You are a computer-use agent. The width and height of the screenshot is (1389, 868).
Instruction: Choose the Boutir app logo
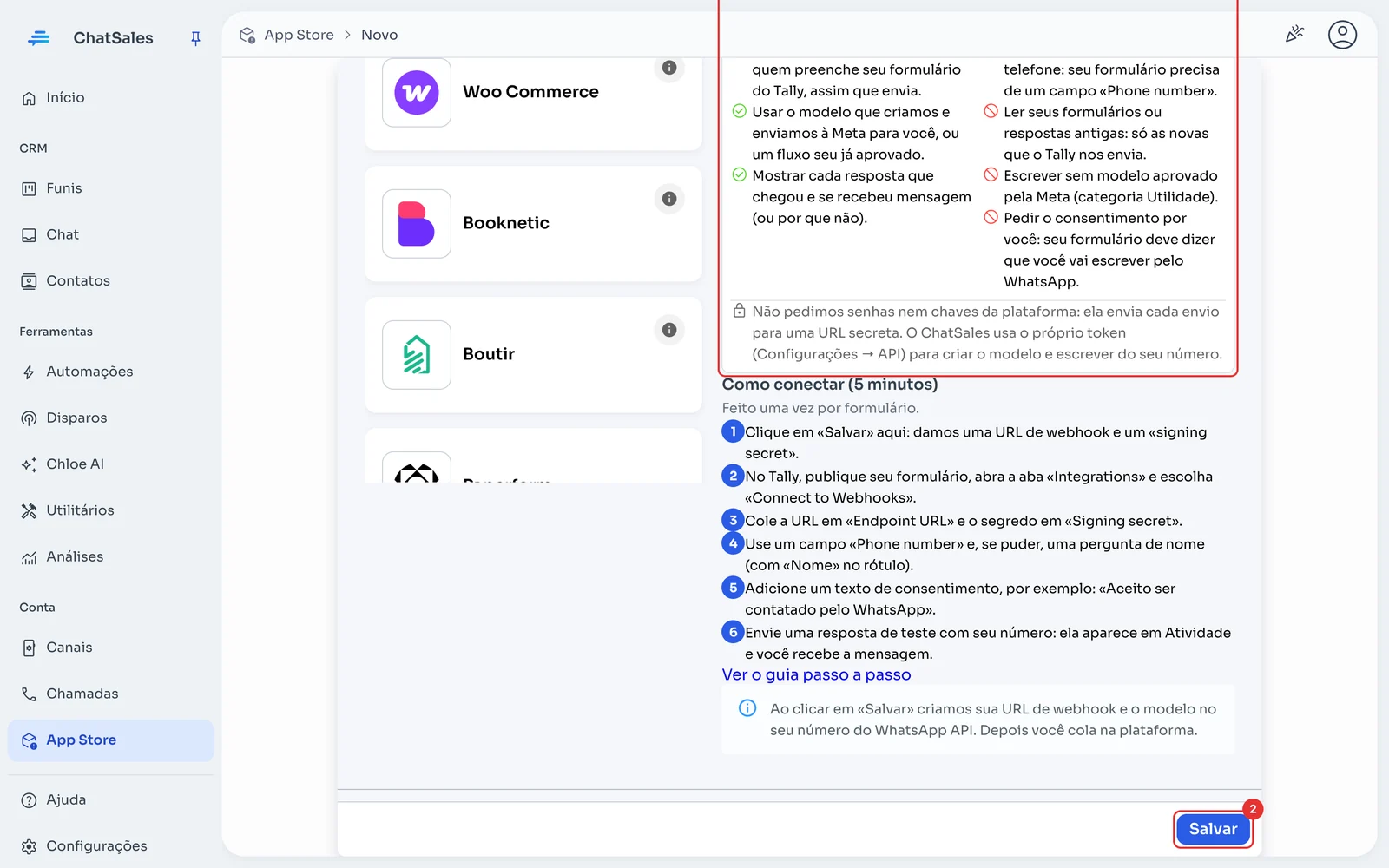(417, 355)
